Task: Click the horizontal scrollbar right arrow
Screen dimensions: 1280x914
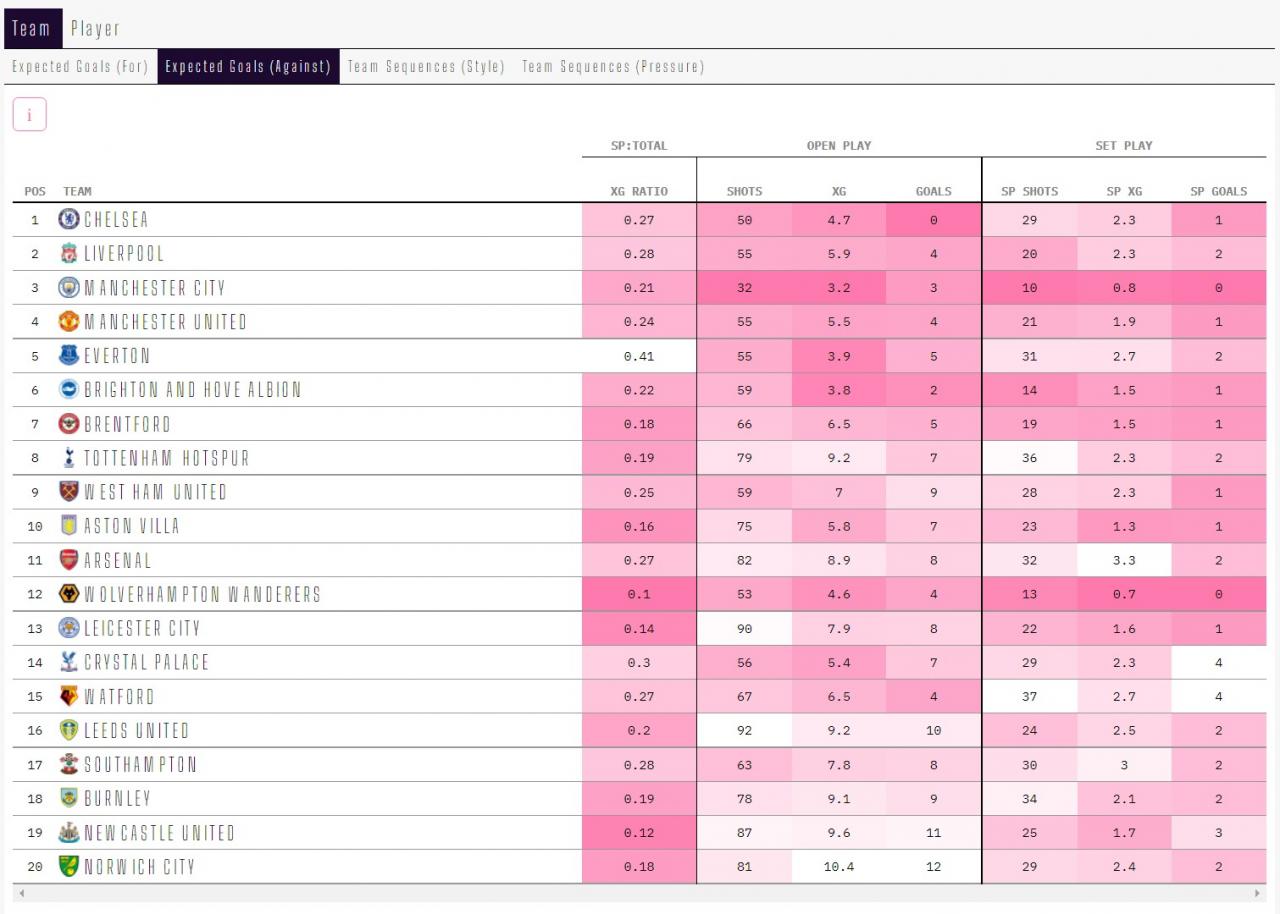Action: tap(1258, 892)
